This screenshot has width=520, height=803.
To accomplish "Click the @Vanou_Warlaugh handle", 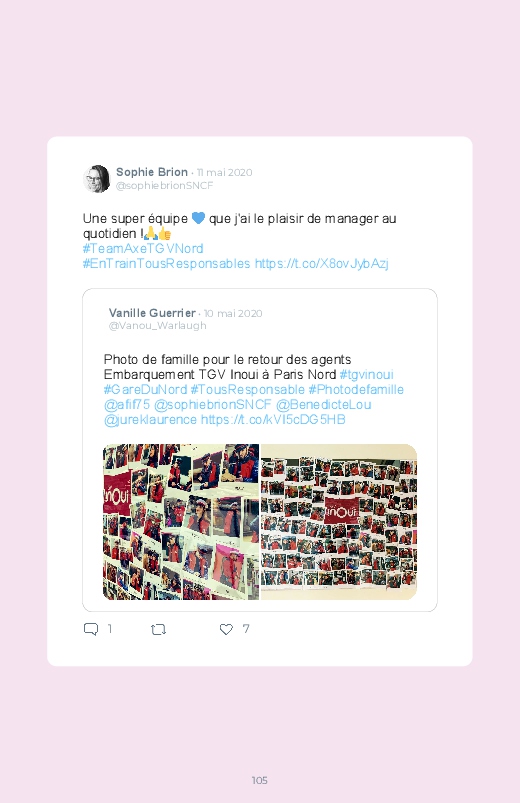I will point(157,326).
